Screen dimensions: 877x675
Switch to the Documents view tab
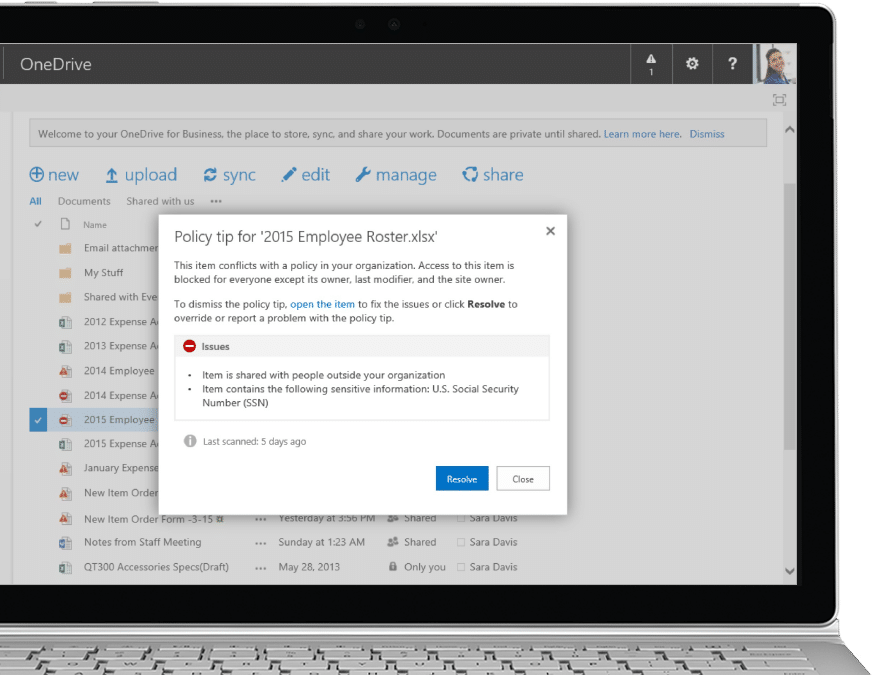coord(84,201)
